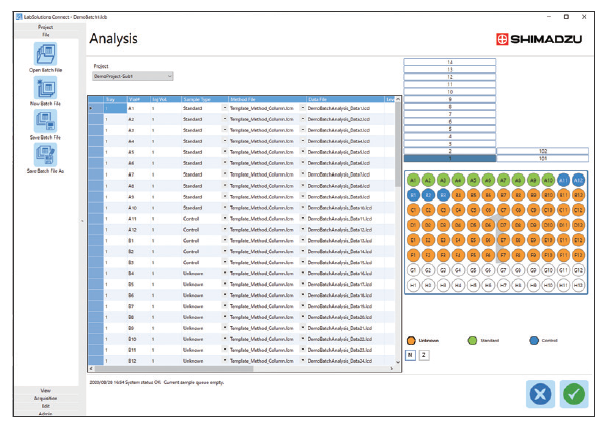The height and width of the screenshot is (430, 608).
Task: Select empty well H1 on the plate
Action: coord(414,285)
